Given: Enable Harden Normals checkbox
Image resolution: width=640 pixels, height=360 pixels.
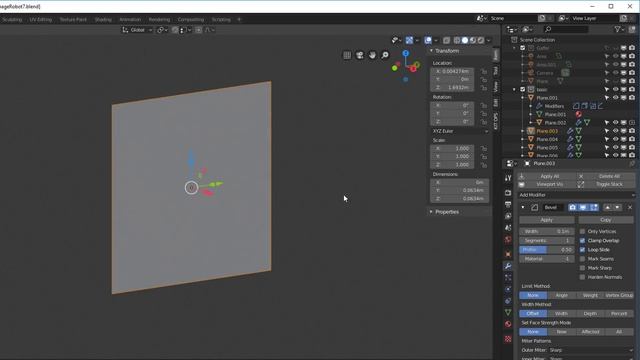Looking at the screenshot, I should coord(582,277).
